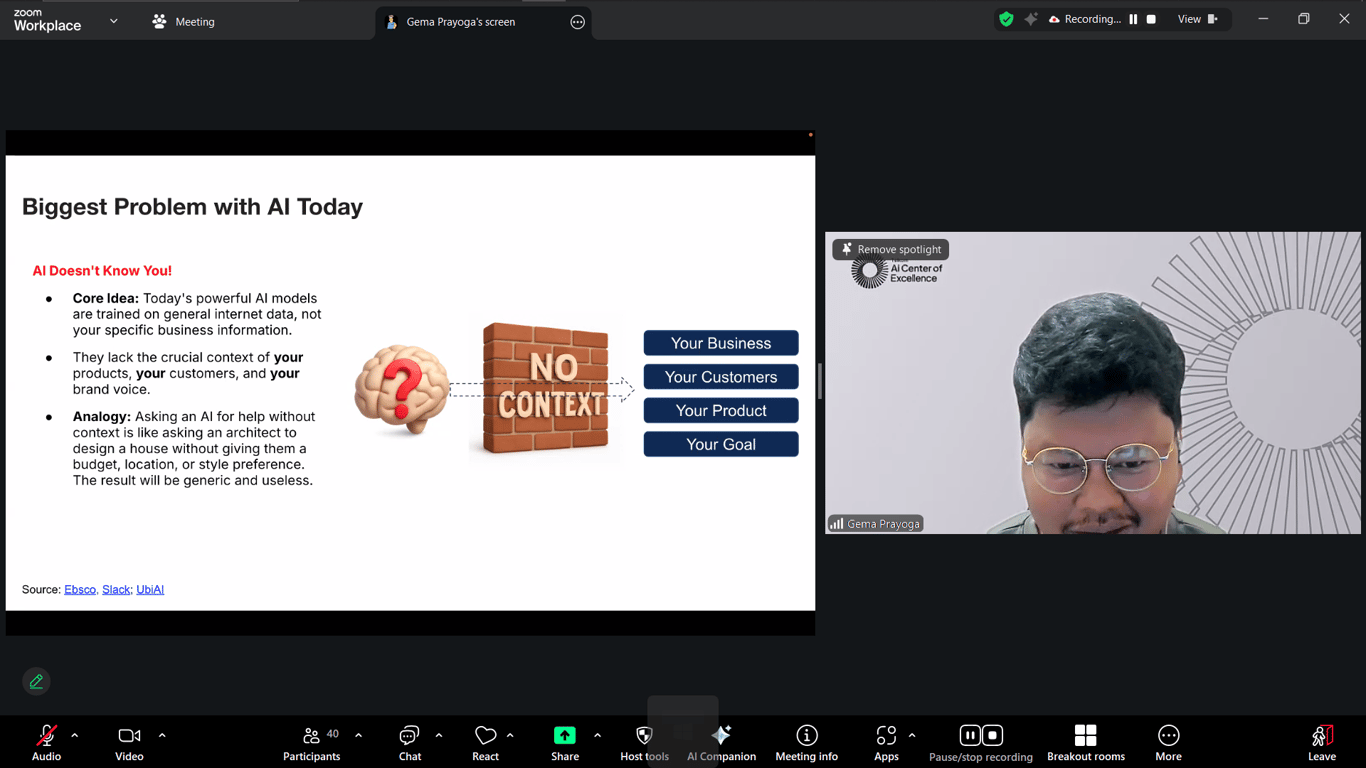
Task: Click the Core Idea bullet text
Action: coord(197,314)
